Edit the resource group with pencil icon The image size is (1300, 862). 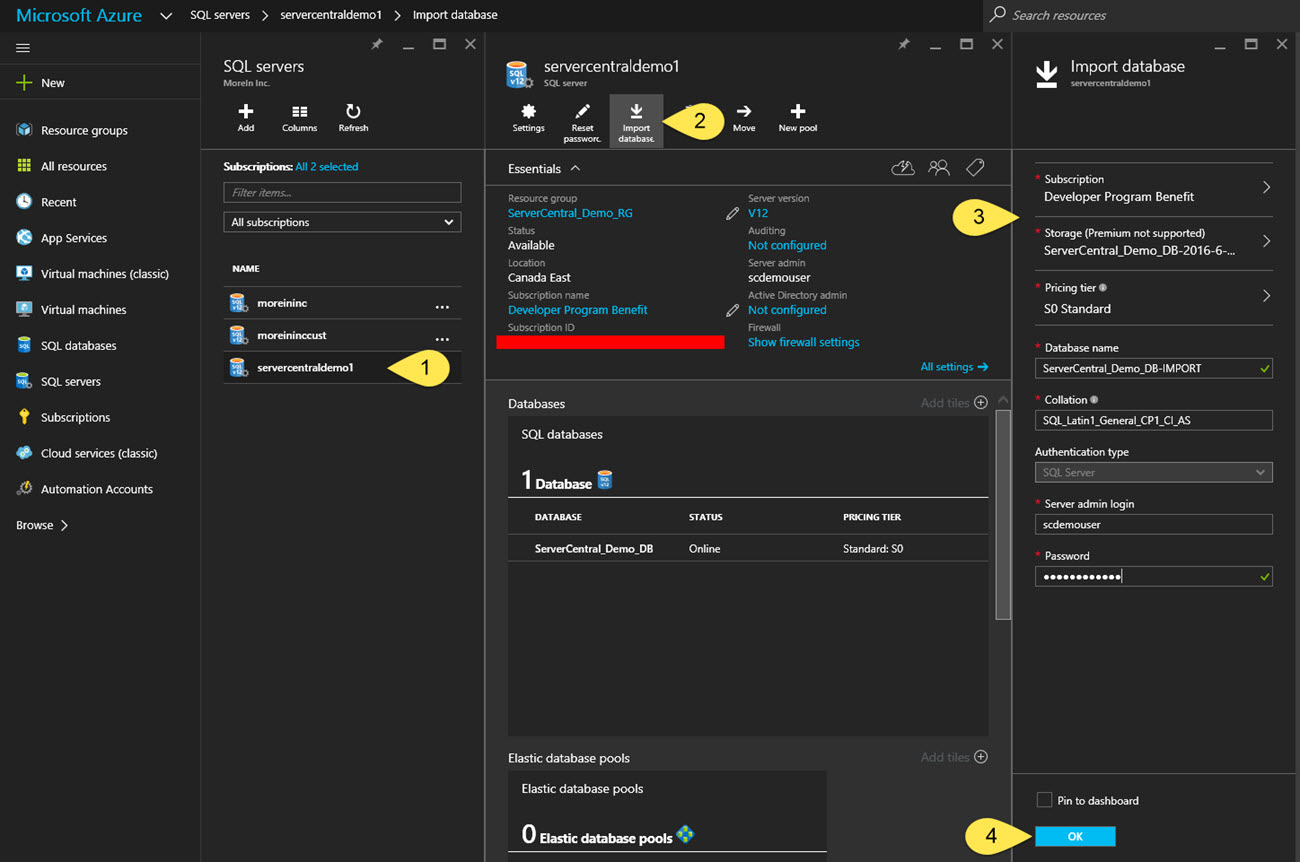pos(732,213)
